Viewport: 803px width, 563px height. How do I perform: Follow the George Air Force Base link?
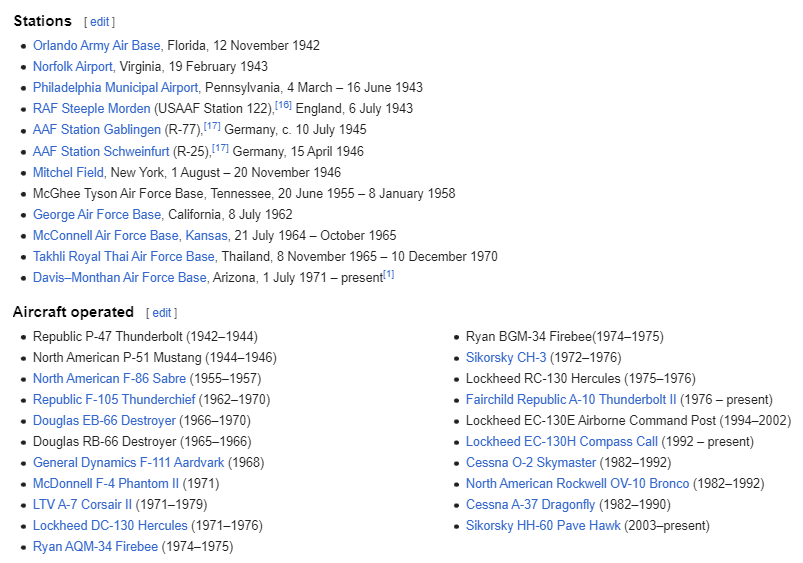pos(97,215)
